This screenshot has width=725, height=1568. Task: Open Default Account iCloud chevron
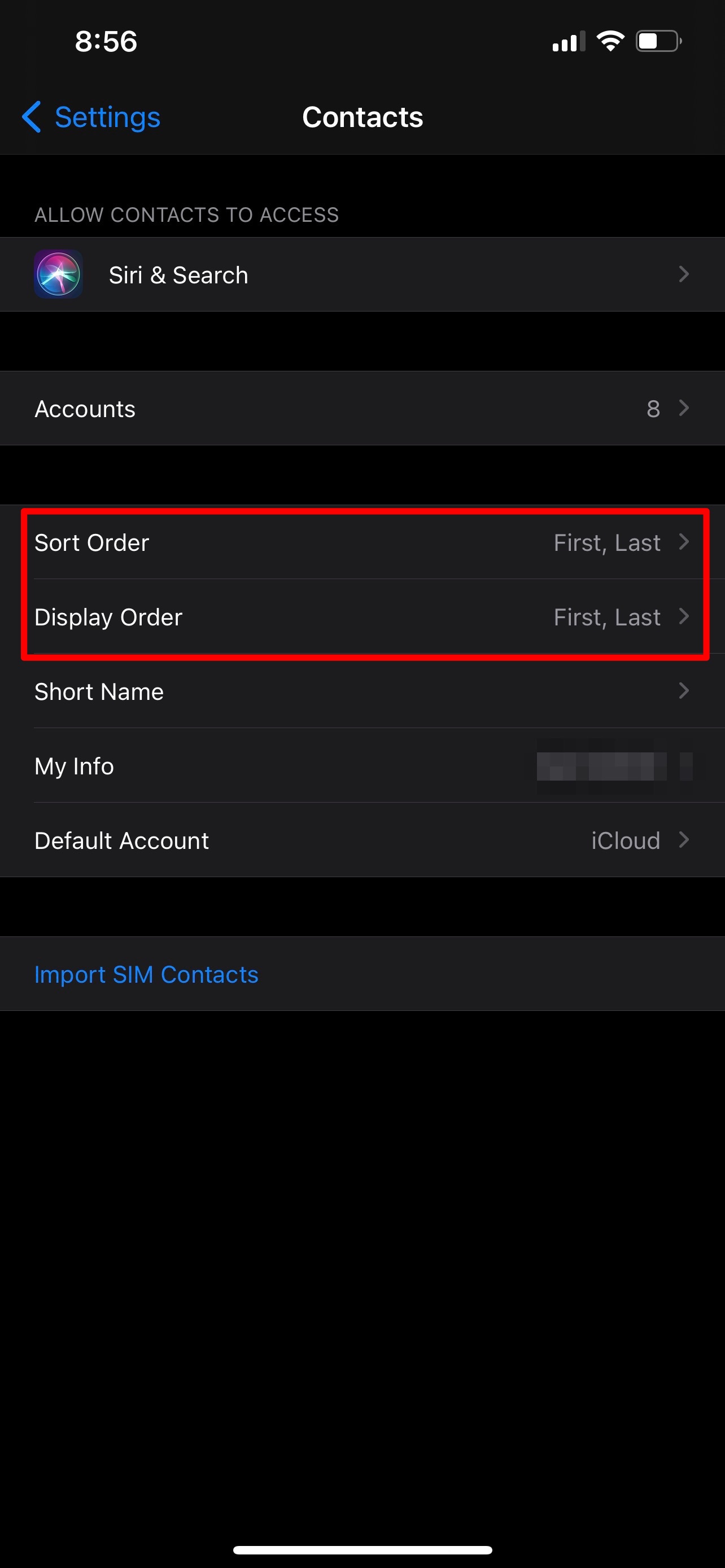click(x=684, y=840)
